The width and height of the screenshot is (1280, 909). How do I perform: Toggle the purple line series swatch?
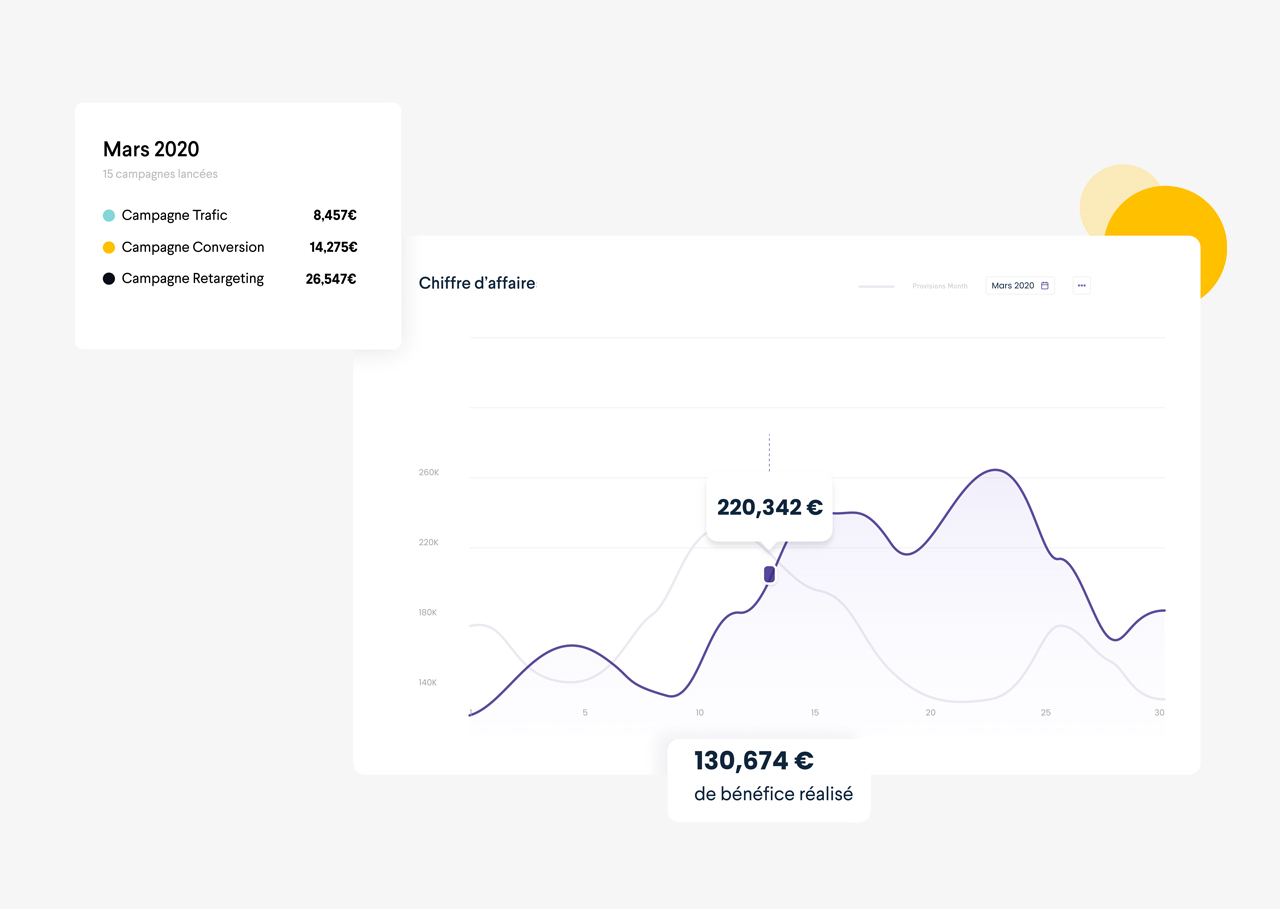pyautogui.click(x=876, y=286)
